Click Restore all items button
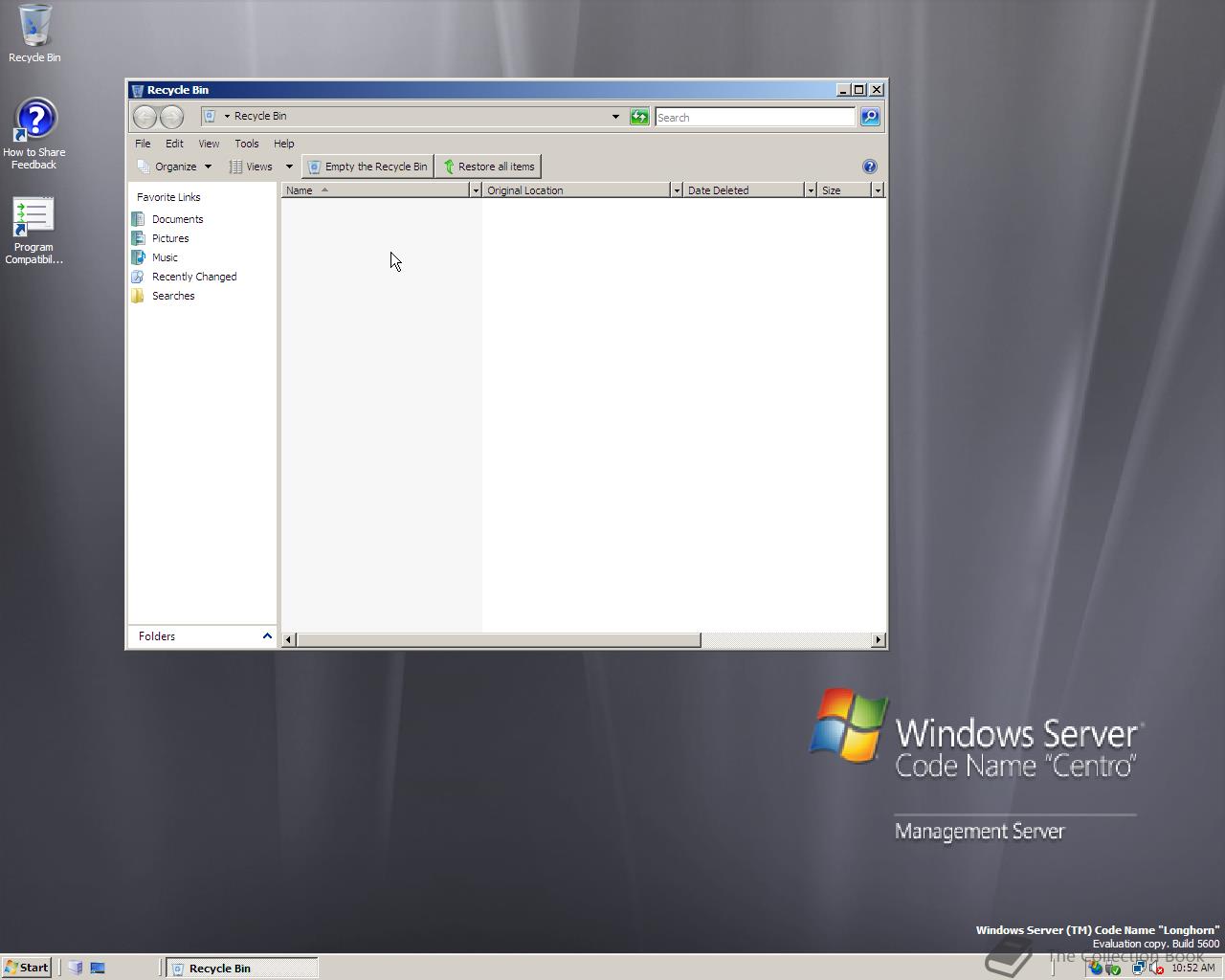The width and height of the screenshot is (1225, 980). pyautogui.click(x=488, y=167)
